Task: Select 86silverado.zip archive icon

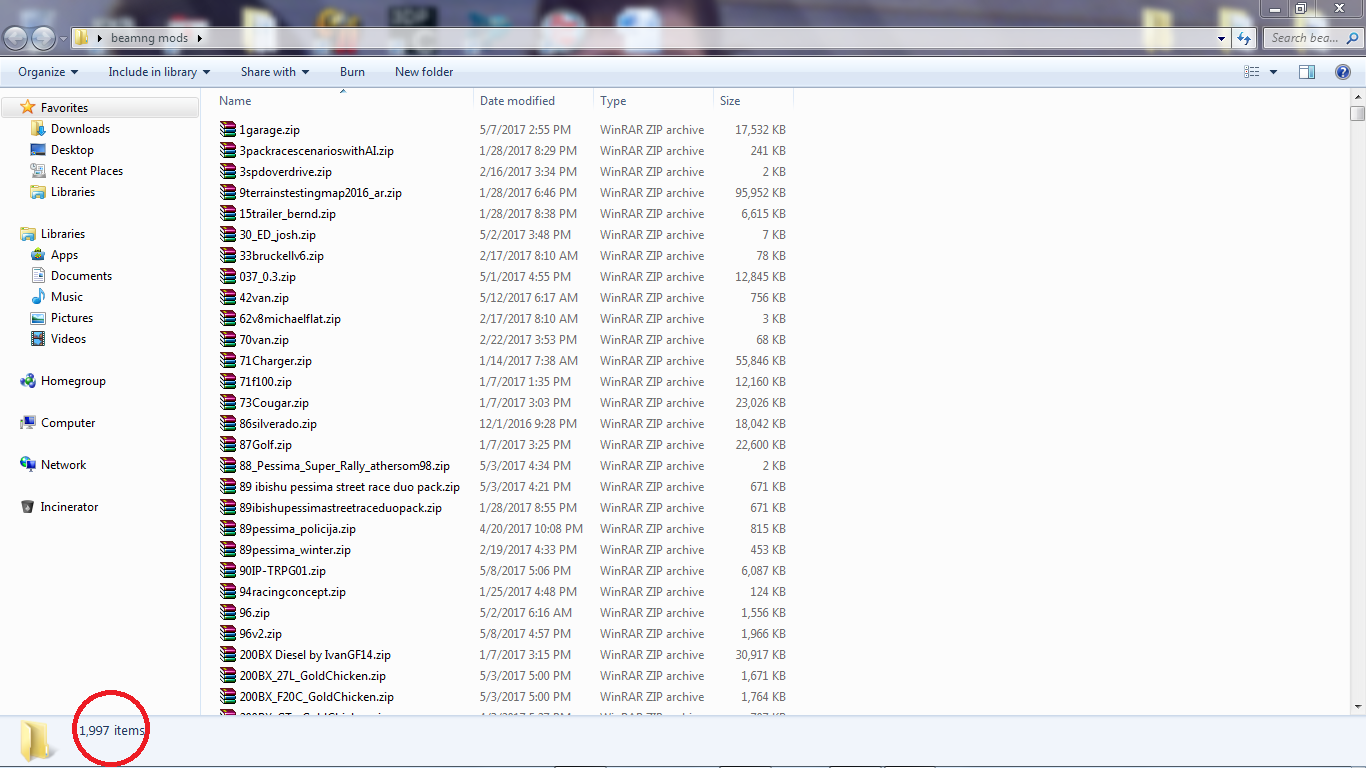Action: (x=228, y=424)
